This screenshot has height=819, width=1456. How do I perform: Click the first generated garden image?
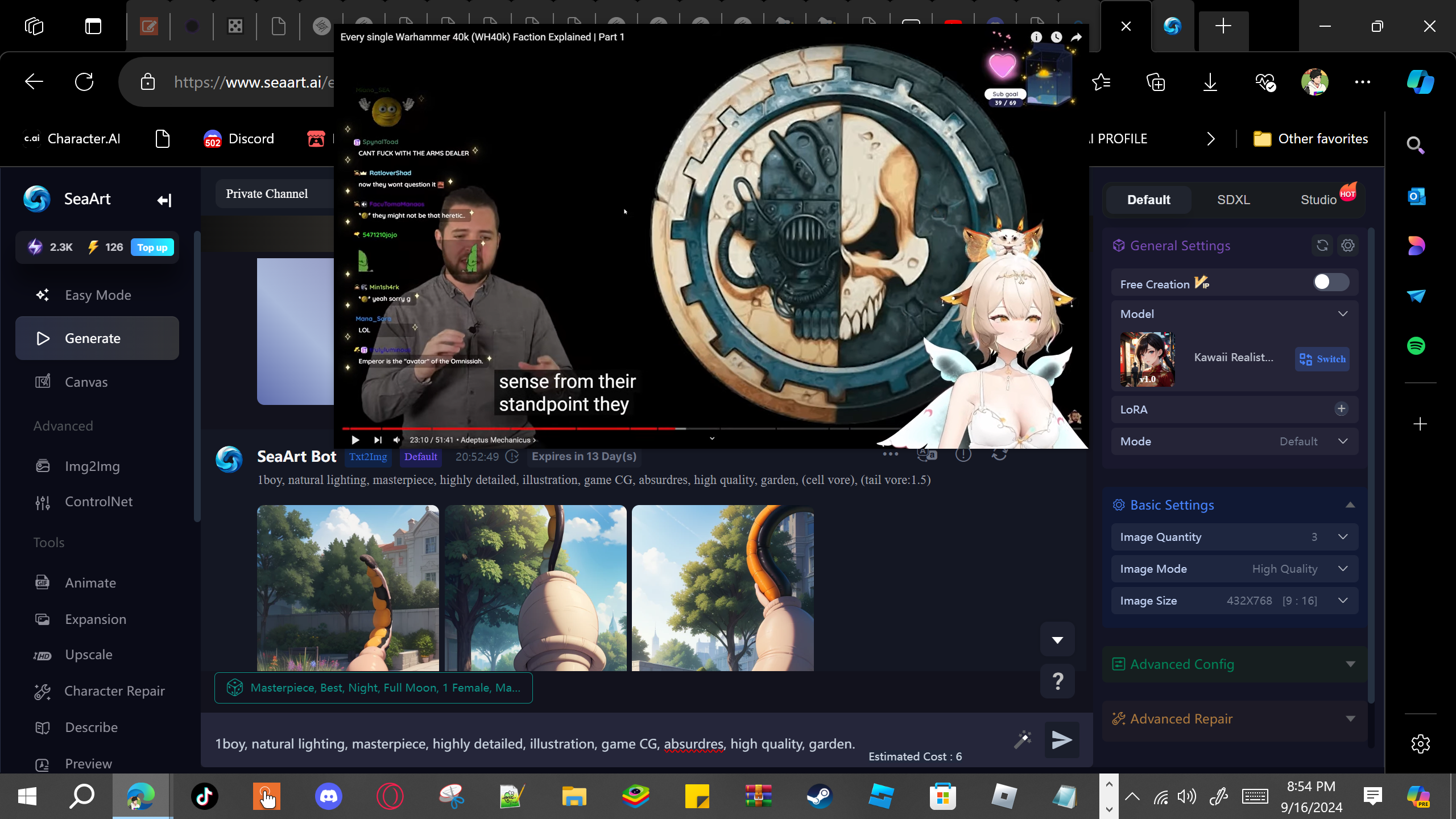[x=348, y=588]
